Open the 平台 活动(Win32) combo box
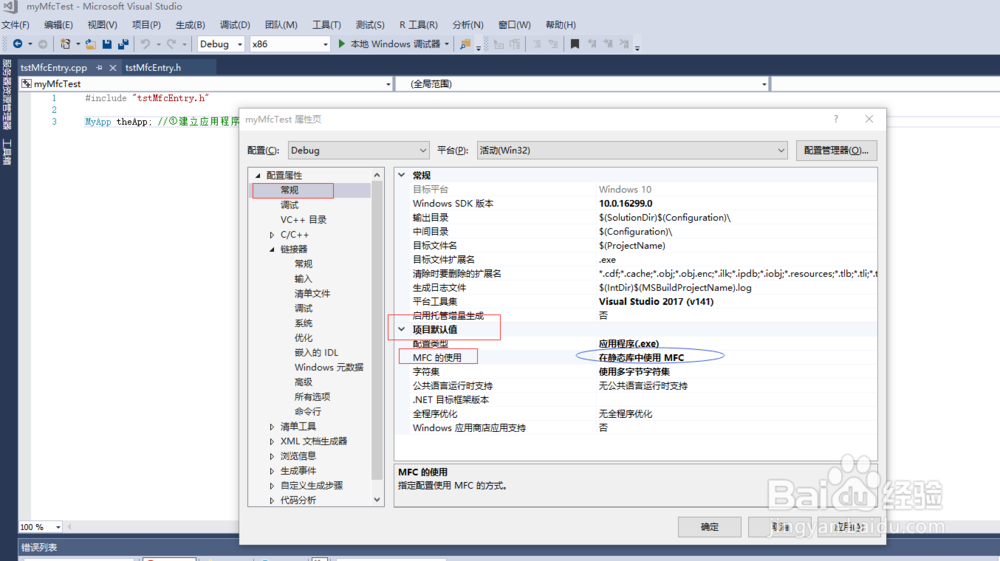The height and width of the screenshot is (561, 1000). [632, 150]
